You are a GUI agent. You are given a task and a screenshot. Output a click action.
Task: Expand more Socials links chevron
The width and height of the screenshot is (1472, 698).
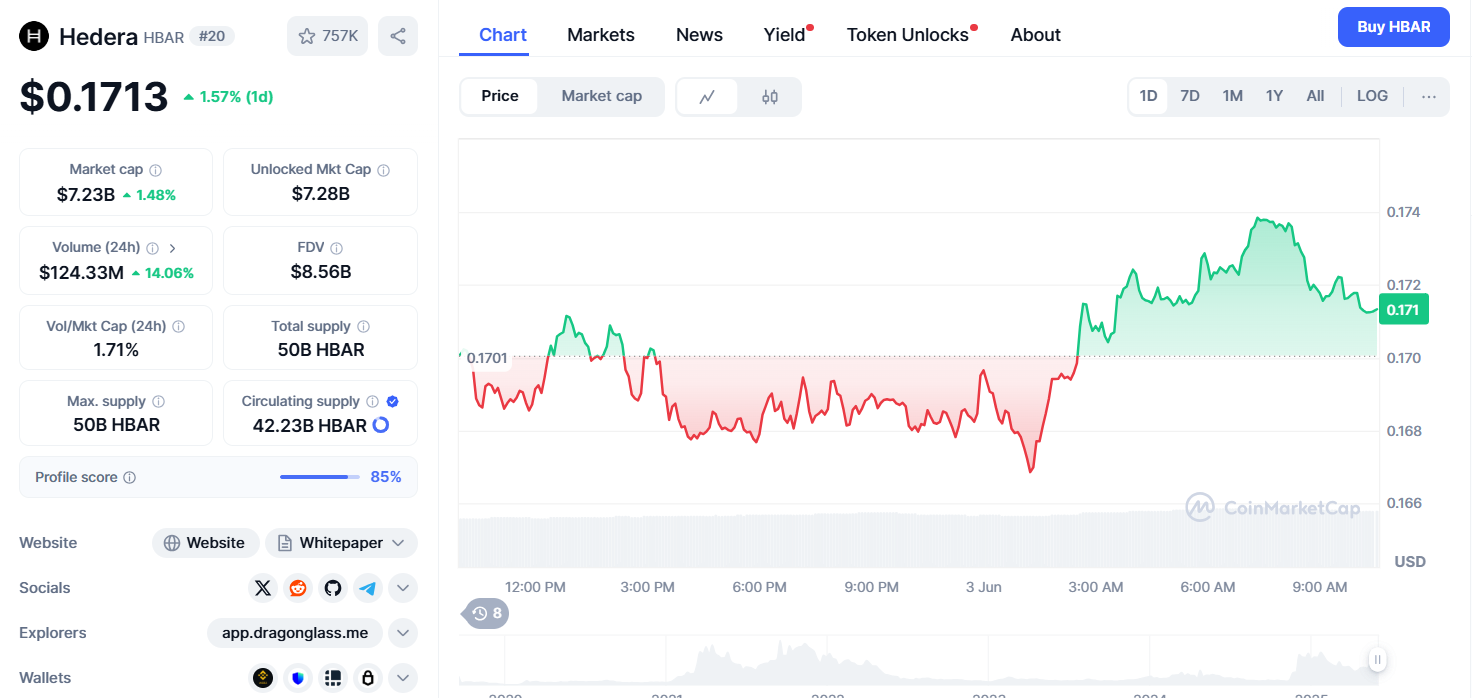click(x=402, y=588)
